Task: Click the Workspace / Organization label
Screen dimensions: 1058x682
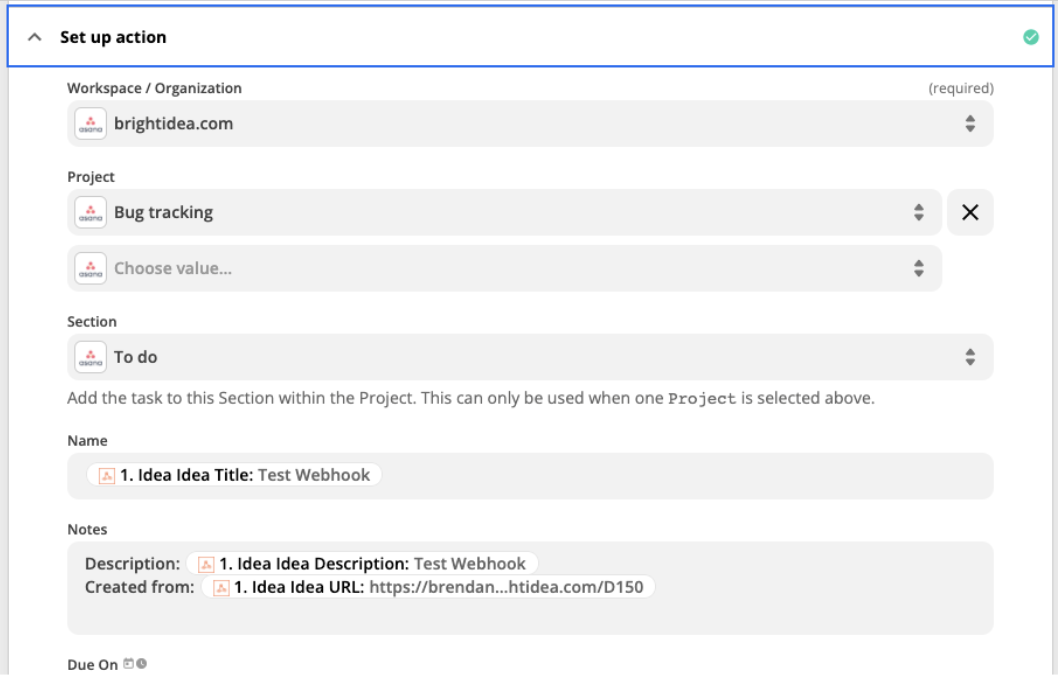Action: pos(154,88)
